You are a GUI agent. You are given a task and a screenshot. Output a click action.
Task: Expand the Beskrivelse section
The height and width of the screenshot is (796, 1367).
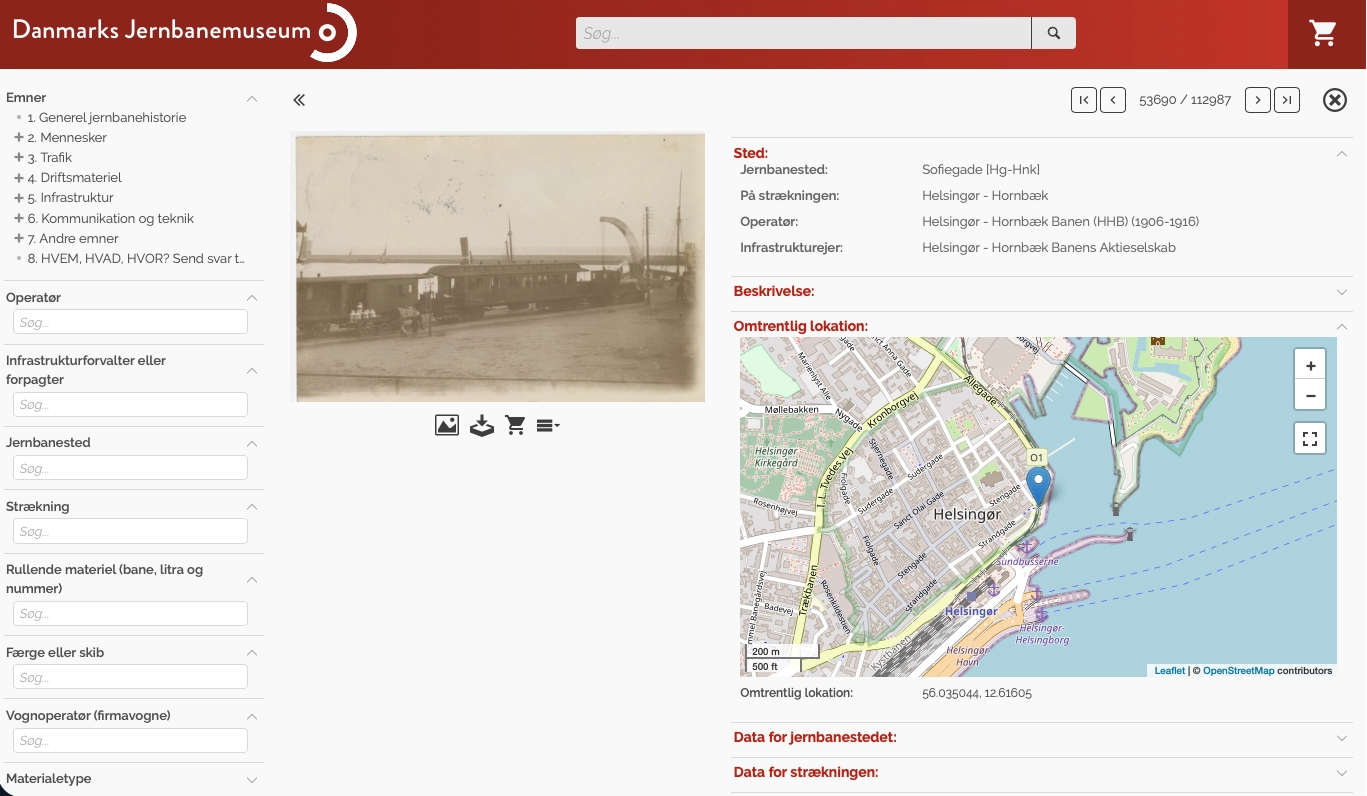click(x=1342, y=292)
